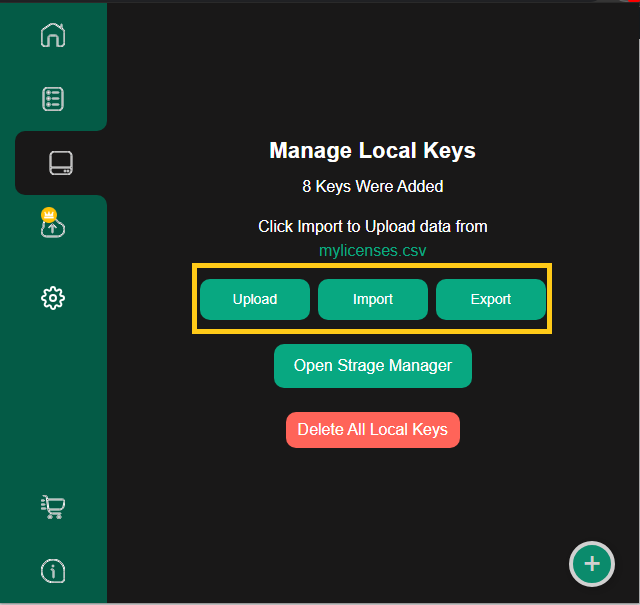Open the shopping cart icon
This screenshot has height=605, width=640.
[x=53, y=507]
